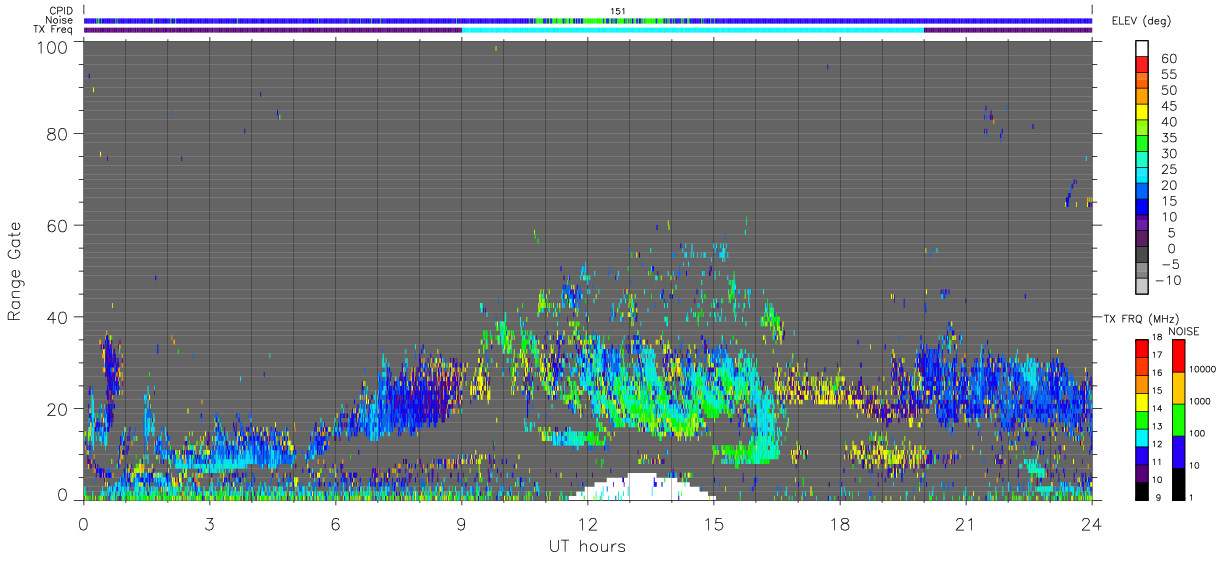This screenshot has height=567, width=1228.
Task: Pick the blue 10–100 swatch in NOISE bar
Action: click(1179, 450)
